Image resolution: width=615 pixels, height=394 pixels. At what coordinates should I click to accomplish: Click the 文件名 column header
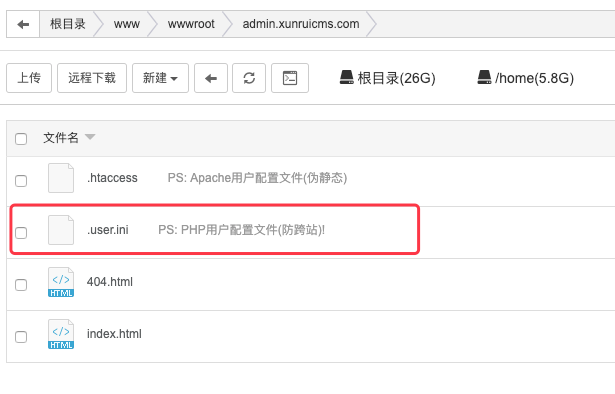click(x=61, y=138)
